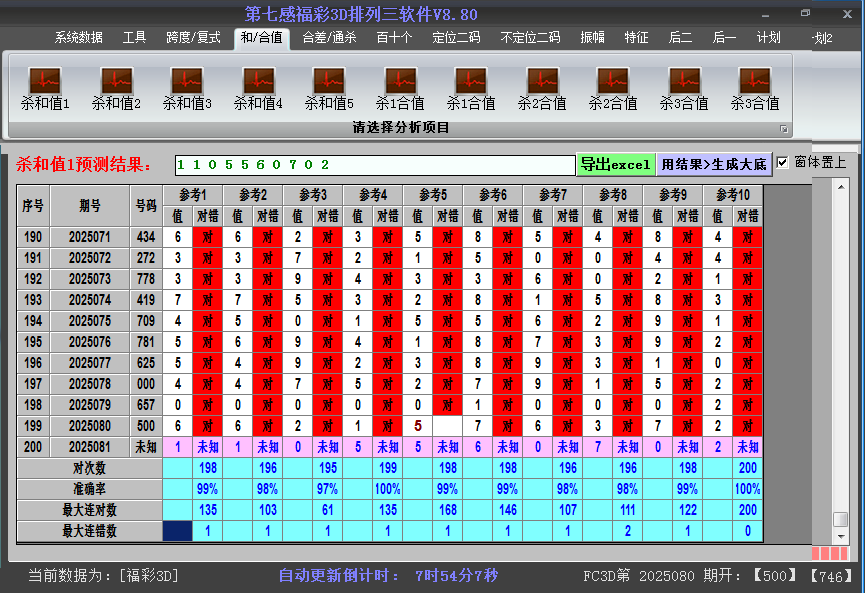
Task: Switch to the 特征 tab
Action: [636, 38]
